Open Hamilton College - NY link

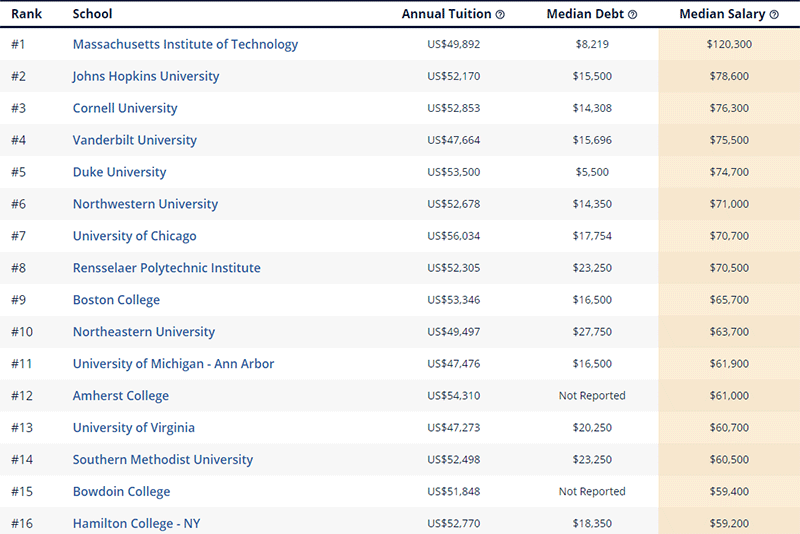click(137, 523)
